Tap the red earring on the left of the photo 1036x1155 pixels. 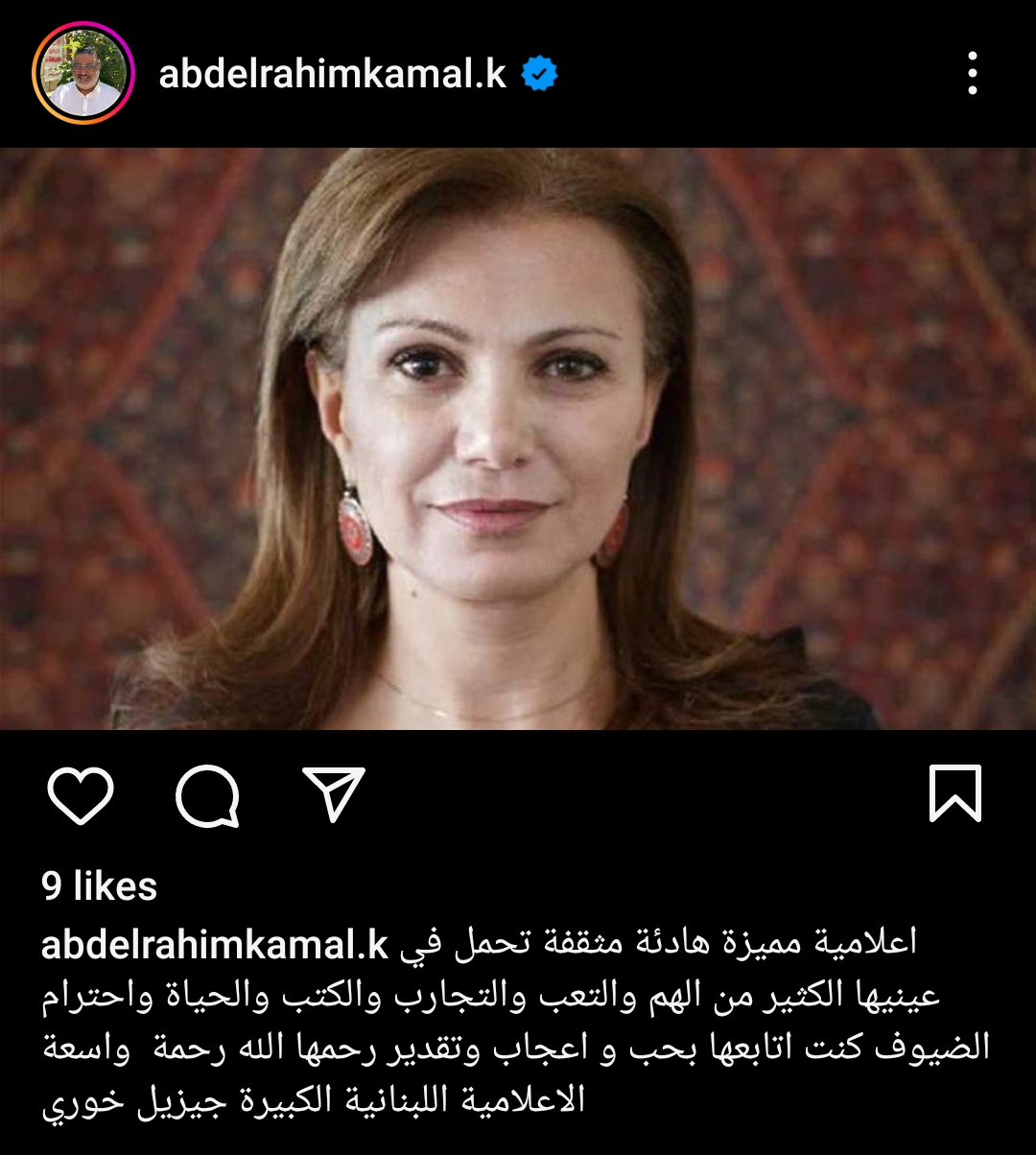(x=355, y=526)
